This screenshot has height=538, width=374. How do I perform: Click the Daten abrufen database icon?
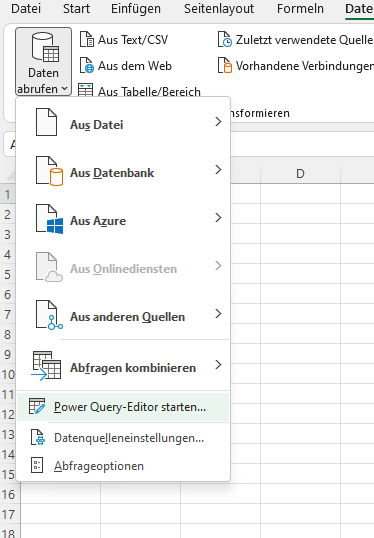tap(45, 47)
